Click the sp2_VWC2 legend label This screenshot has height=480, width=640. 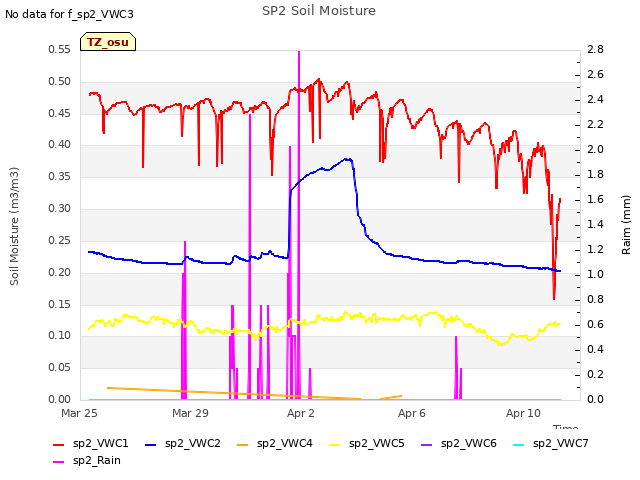click(x=193, y=443)
